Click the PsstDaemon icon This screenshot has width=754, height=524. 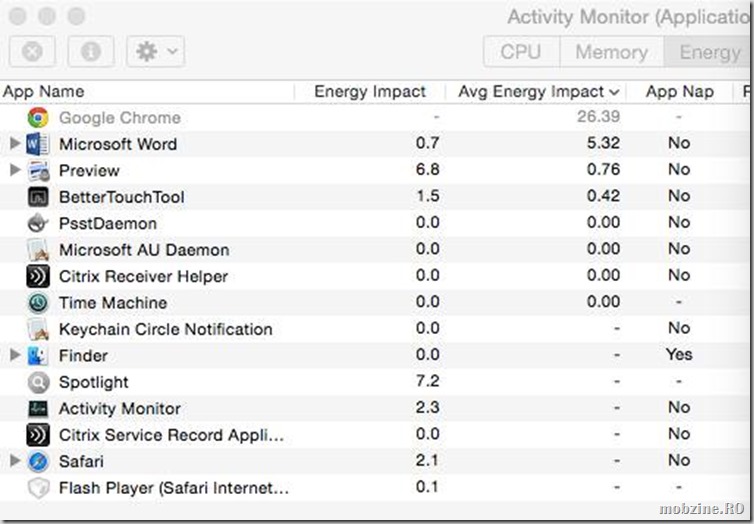(x=38, y=223)
